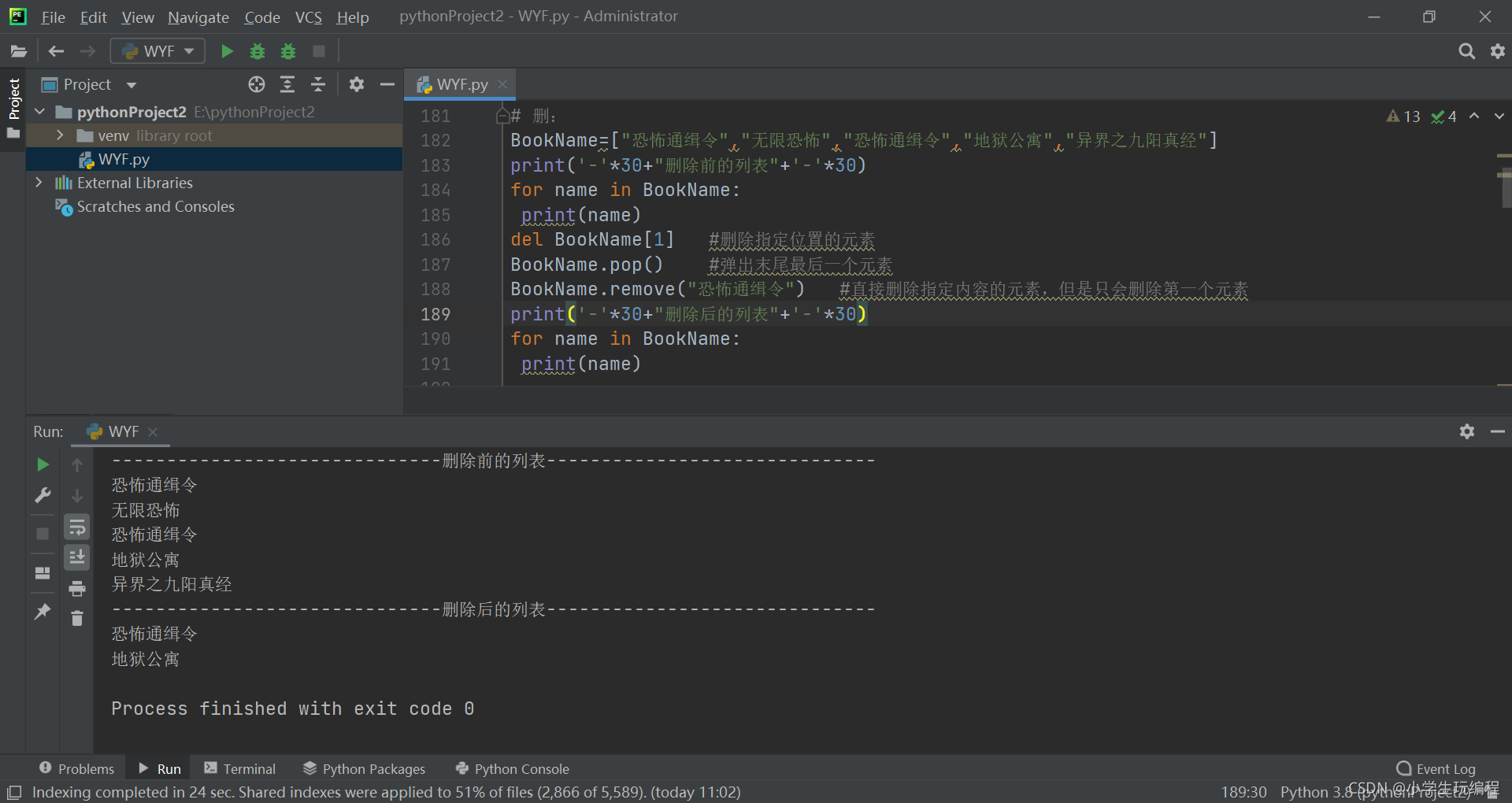1512x803 pixels.
Task: Stop process in Run panel
Action: click(43, 534)
